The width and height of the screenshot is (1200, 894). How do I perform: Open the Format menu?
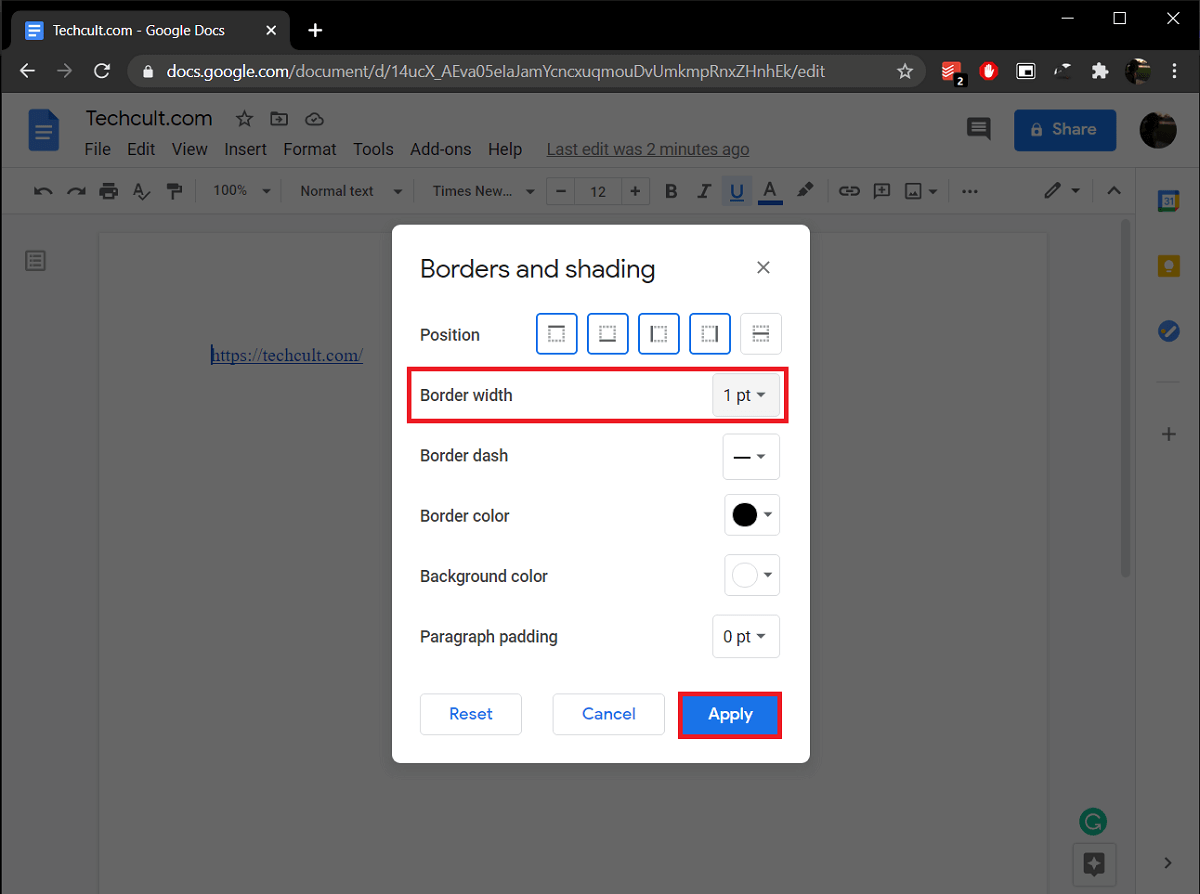[x=309, y=149]
